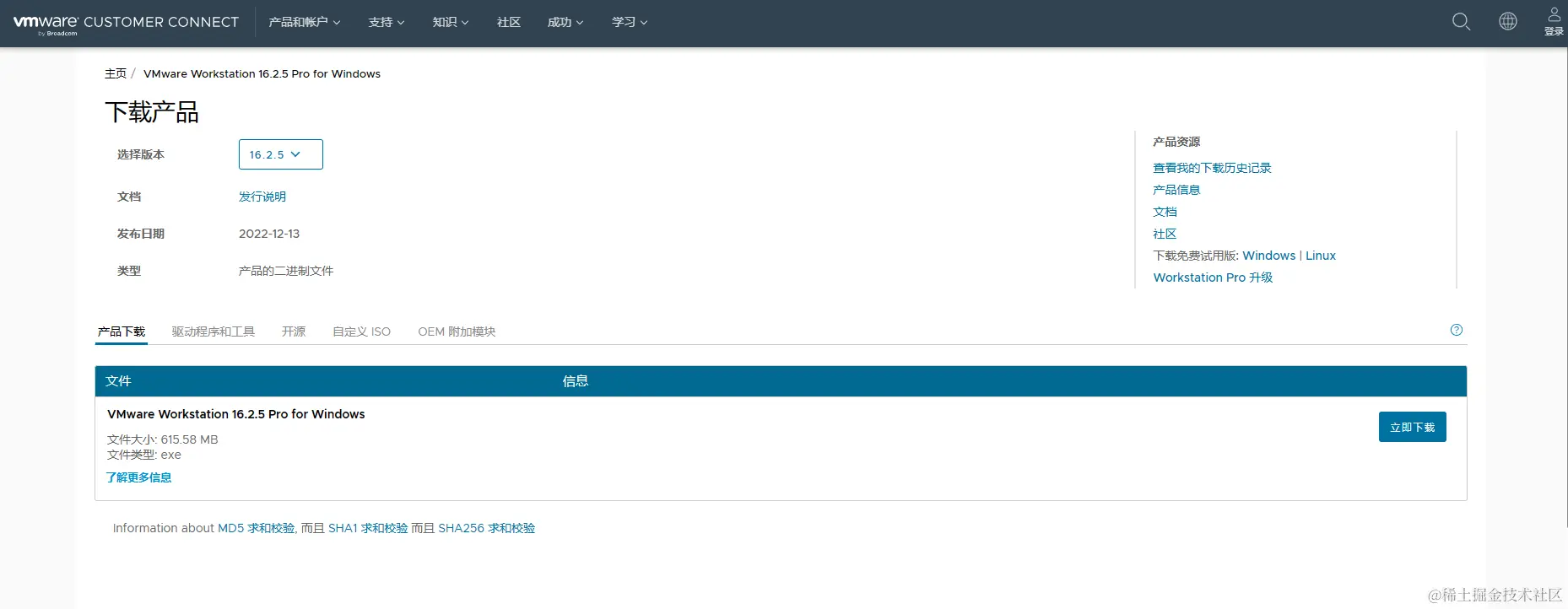Click the 产品的二进制文件 type value
1568x609 pixels.
tap(286, 271)
